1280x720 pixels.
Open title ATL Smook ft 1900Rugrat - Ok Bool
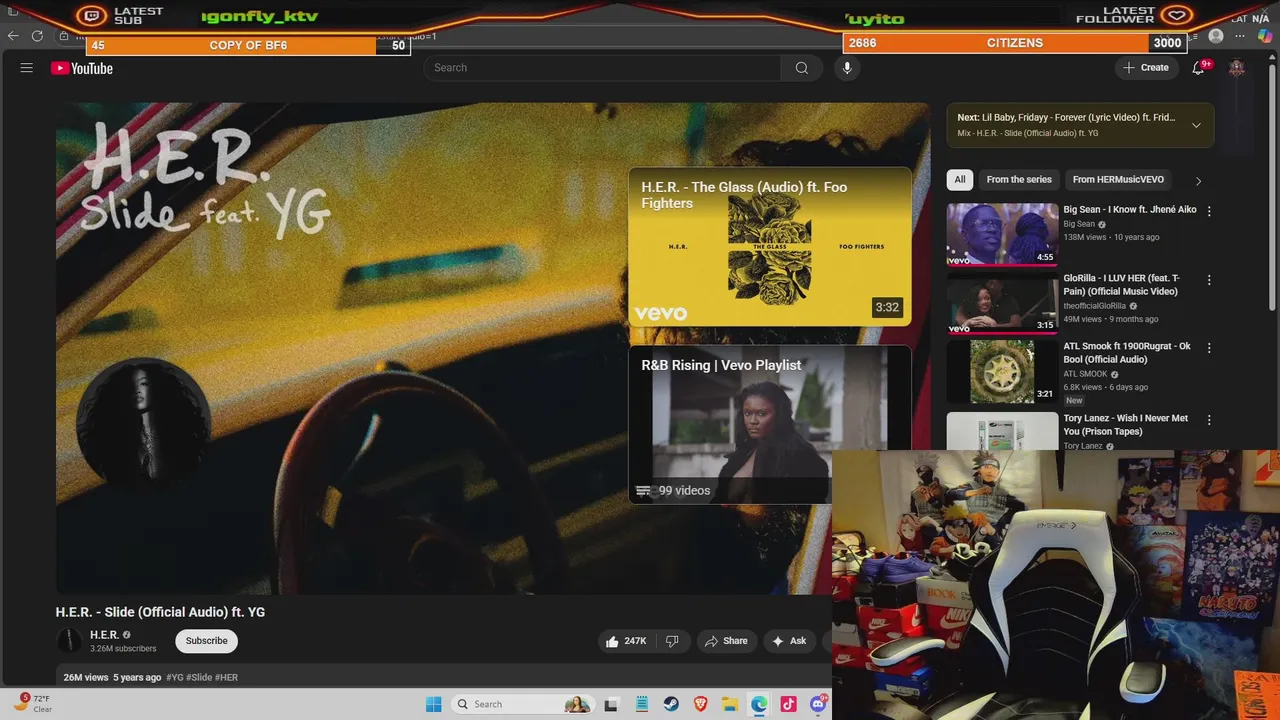[x=1127, y=353]
